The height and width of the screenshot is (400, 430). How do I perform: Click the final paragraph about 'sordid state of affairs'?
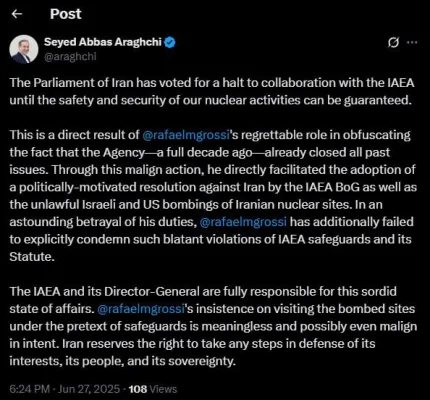pyautogui.click(x=213, y=326)
